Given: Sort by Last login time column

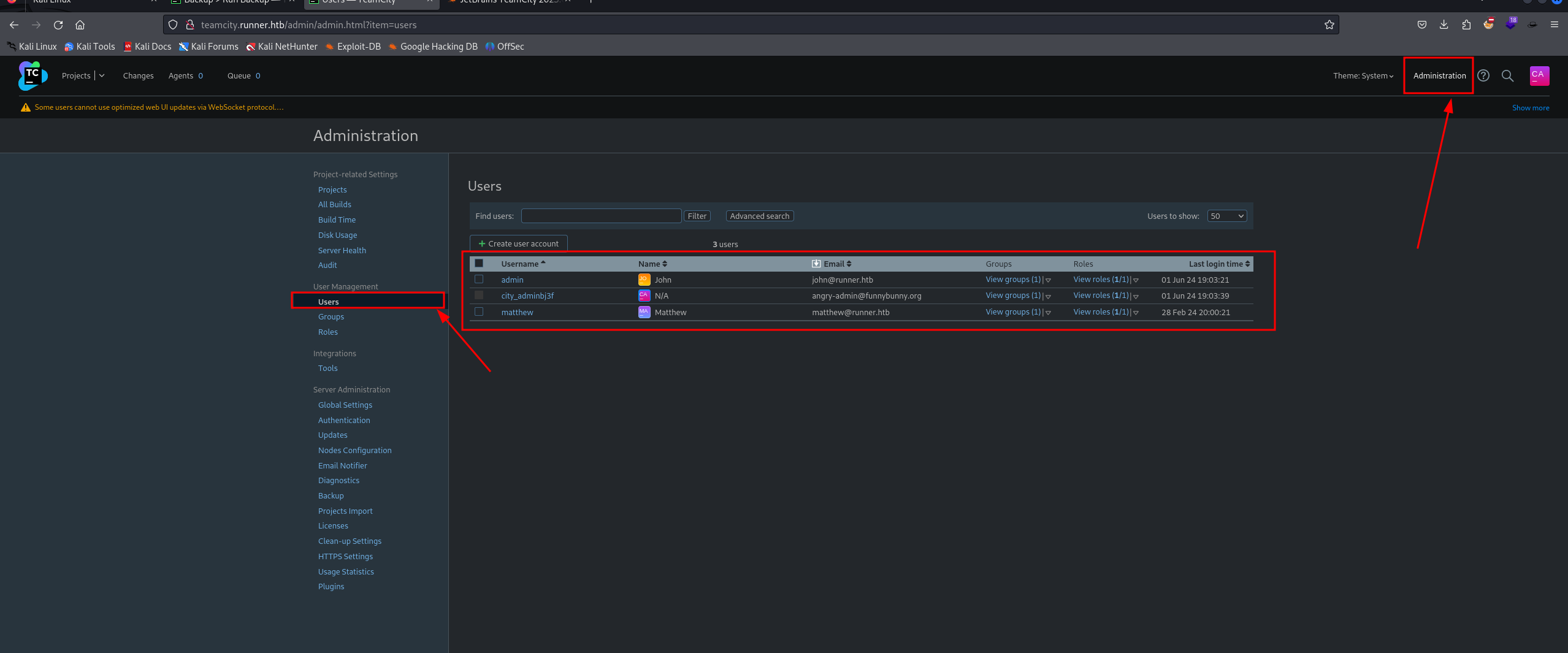Looking at the screenshot, I should click(1219, 264).
